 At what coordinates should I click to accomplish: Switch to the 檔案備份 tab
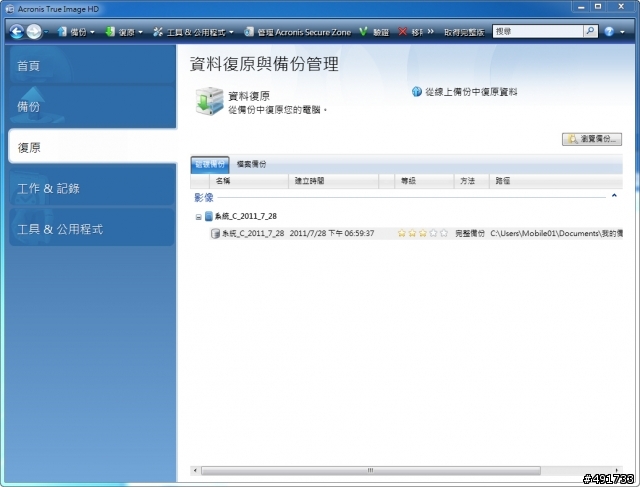coord(251,165)
